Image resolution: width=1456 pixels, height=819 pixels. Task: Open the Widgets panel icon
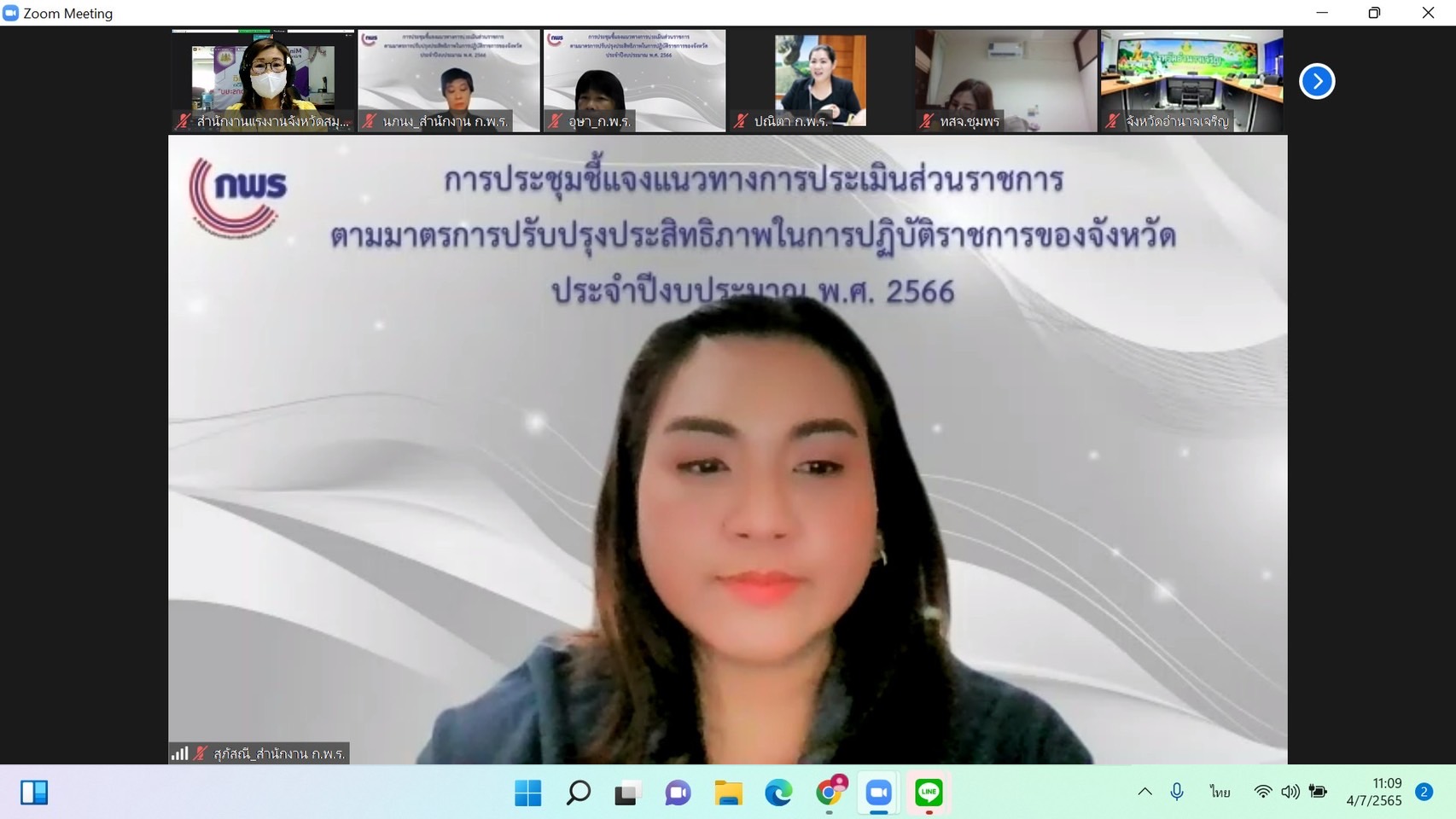(x=34, y=793)
